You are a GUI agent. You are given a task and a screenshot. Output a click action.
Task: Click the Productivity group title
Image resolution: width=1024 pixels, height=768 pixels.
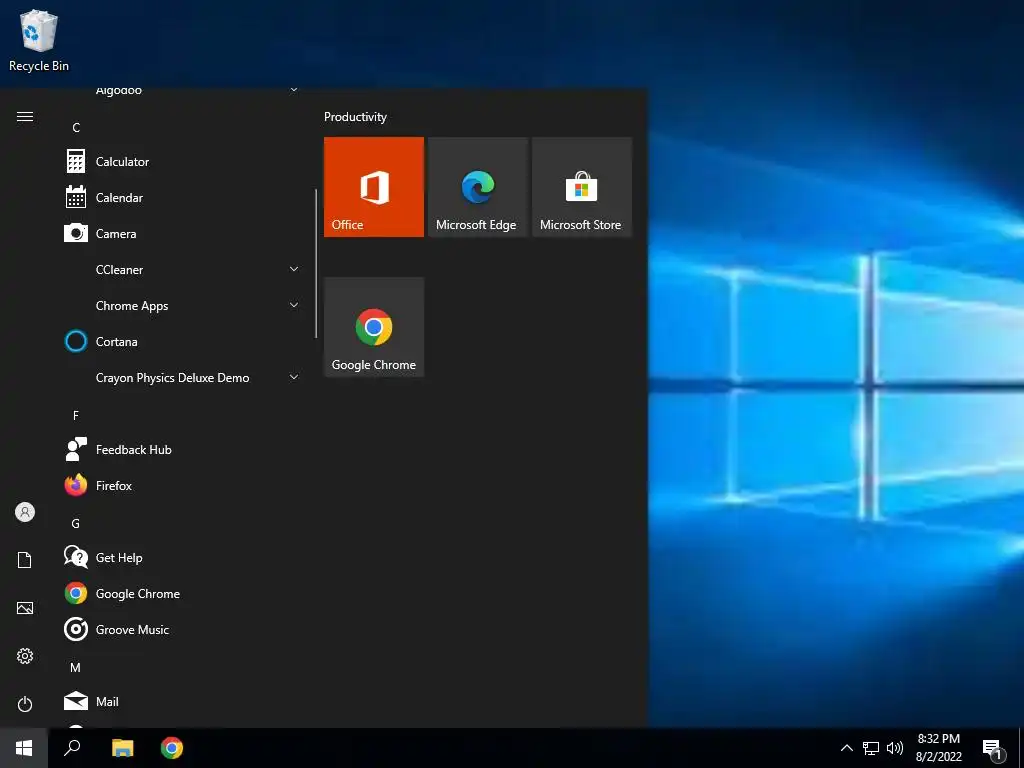pos(355,117)
